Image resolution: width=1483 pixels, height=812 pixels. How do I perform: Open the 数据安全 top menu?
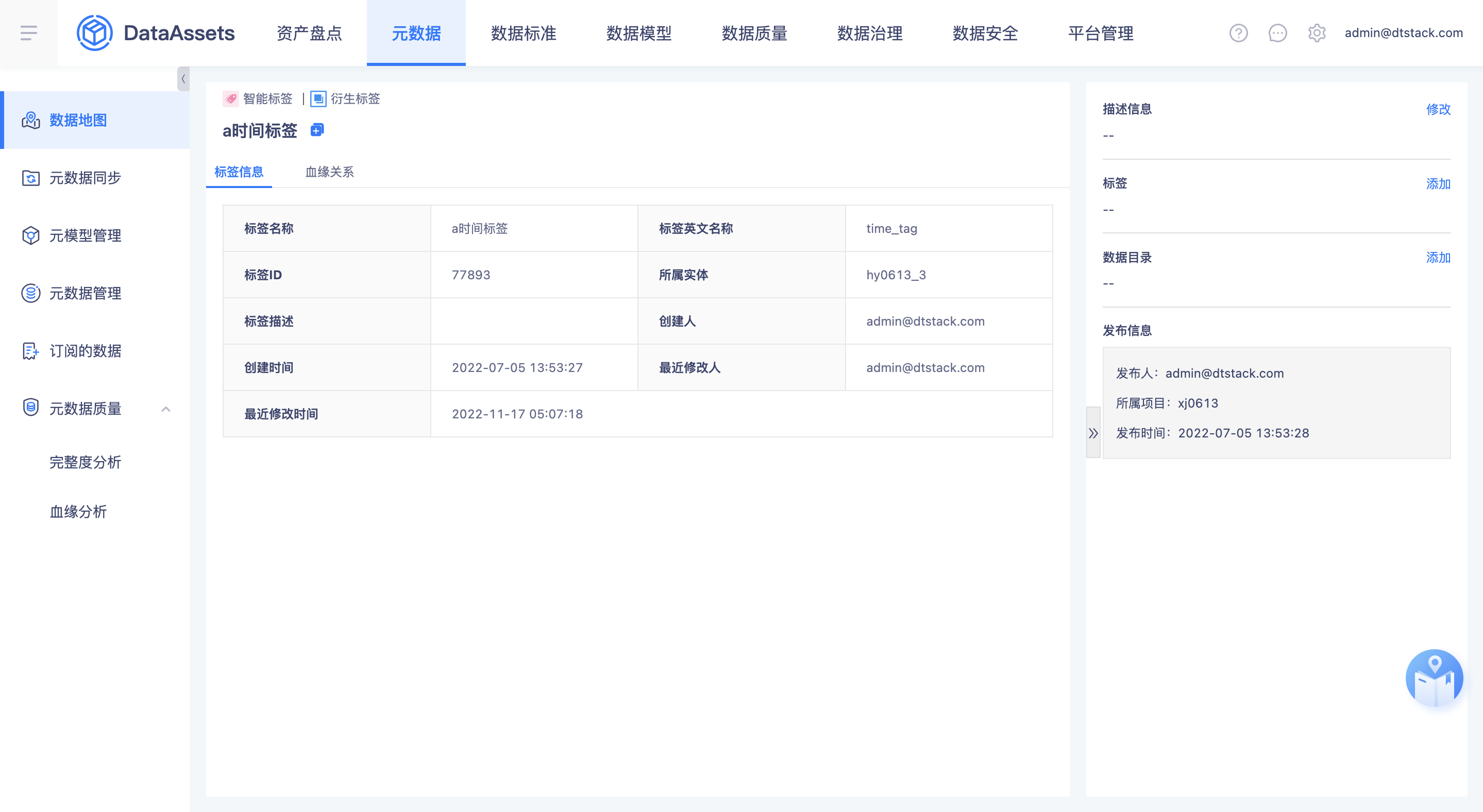985,33
